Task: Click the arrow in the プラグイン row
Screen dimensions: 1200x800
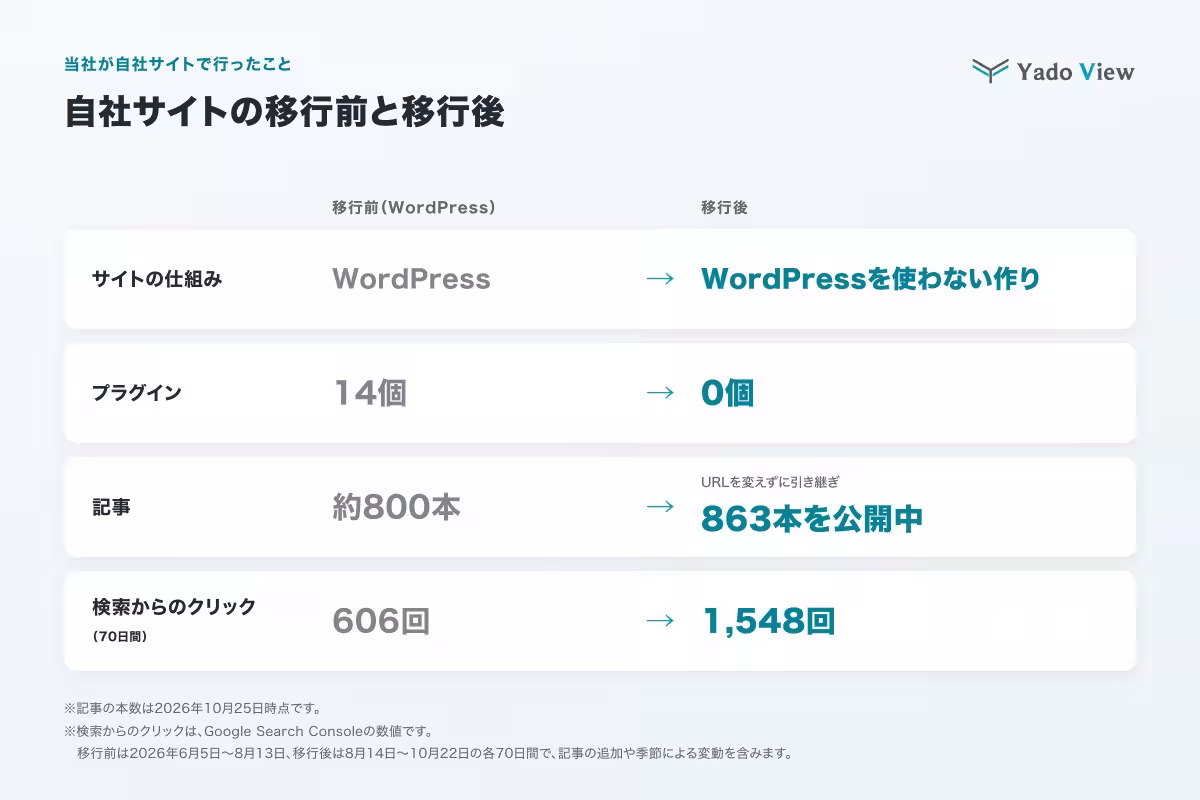Action: tap(660, 393)
